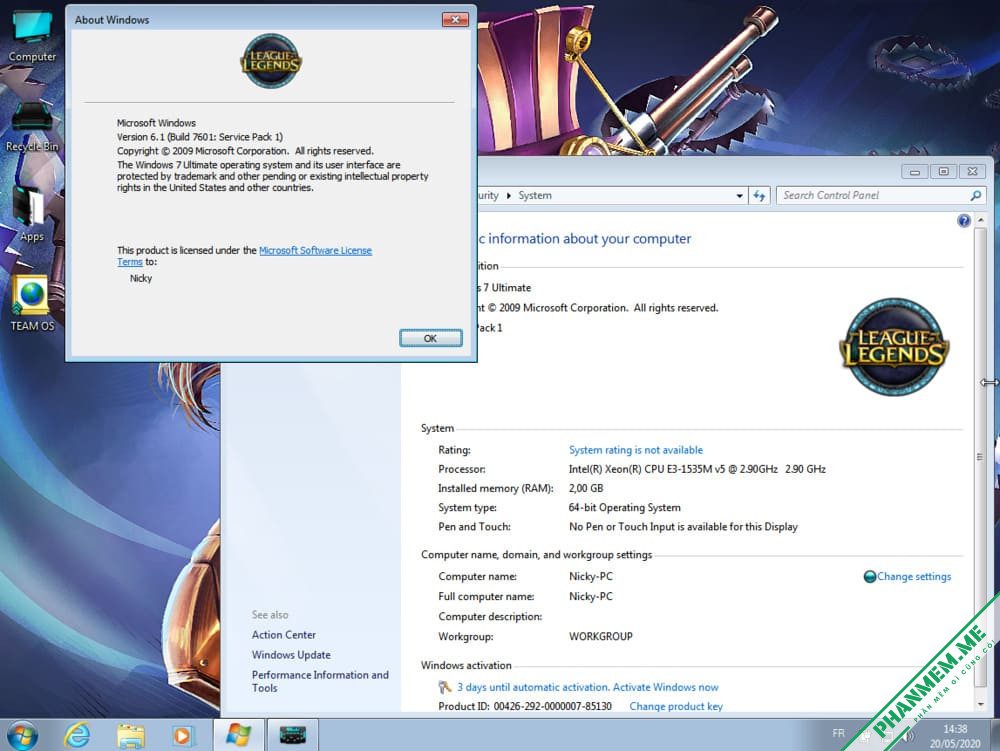Open the Terms link in About Windows
Screen dimensions: 1000x751
(x=129, y=262)
